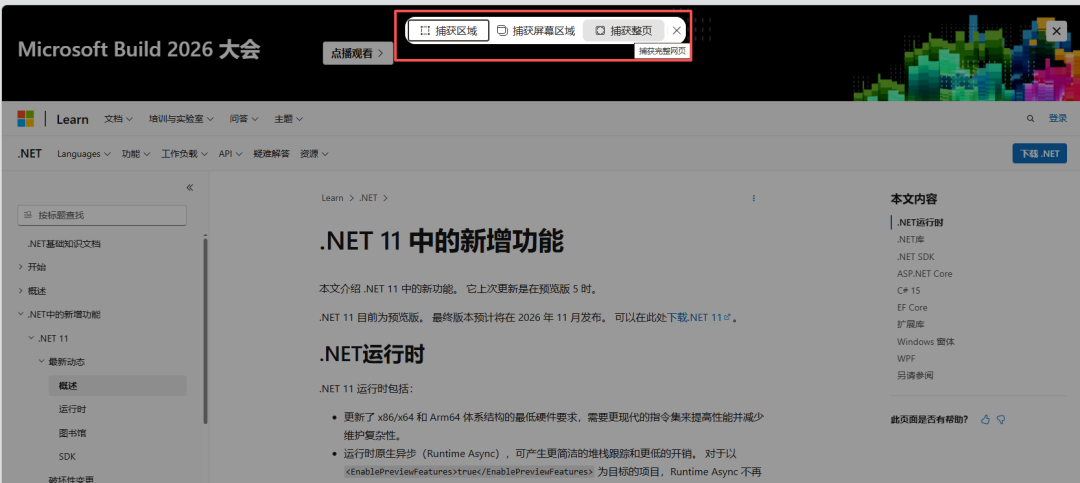Viewport: 1080px width, 483px height.
Task: Open 运行时 in the sidebar tree
Action: tap(72, 409)
